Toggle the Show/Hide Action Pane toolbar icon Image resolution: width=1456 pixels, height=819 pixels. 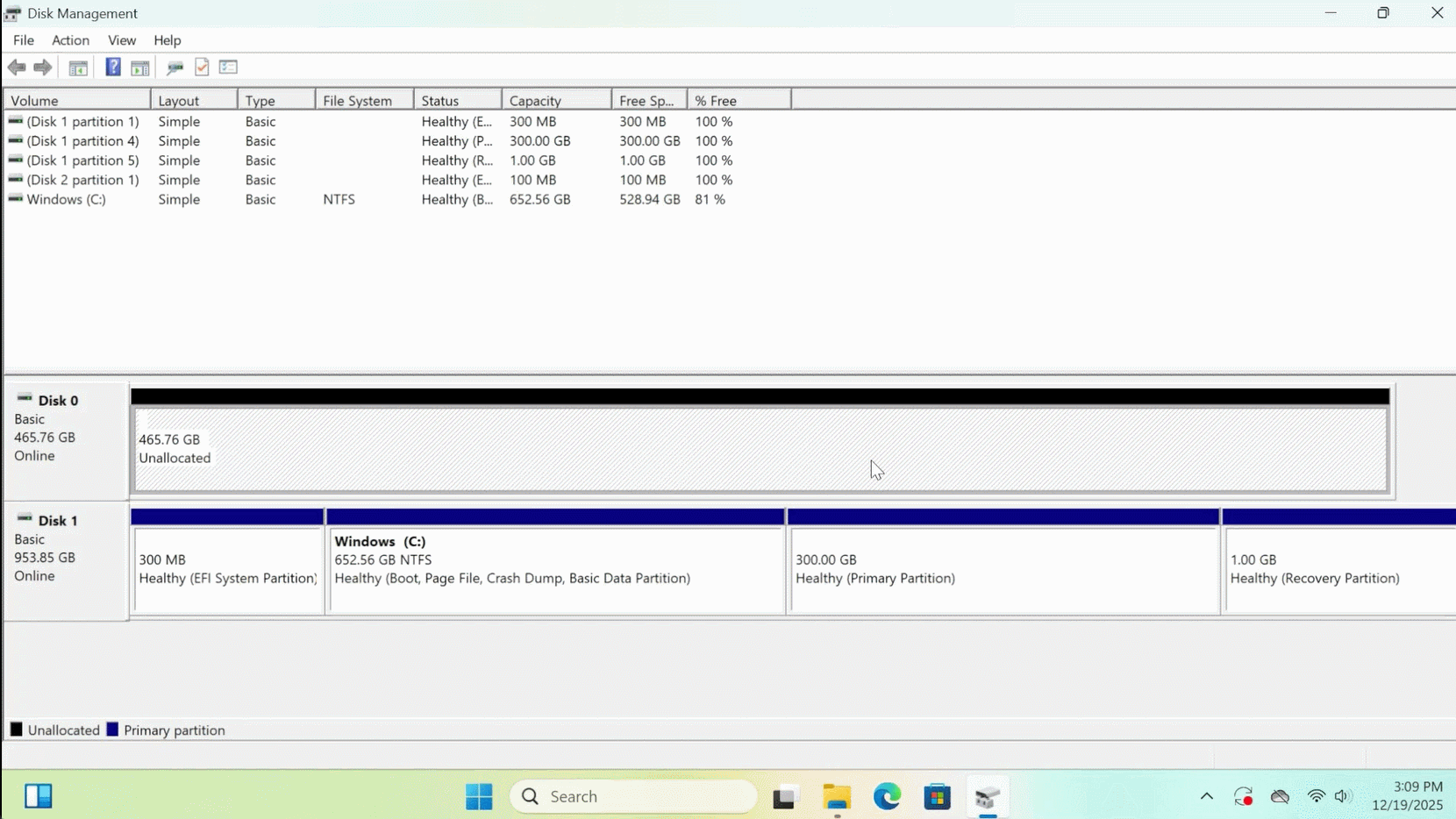coord(140,68)
